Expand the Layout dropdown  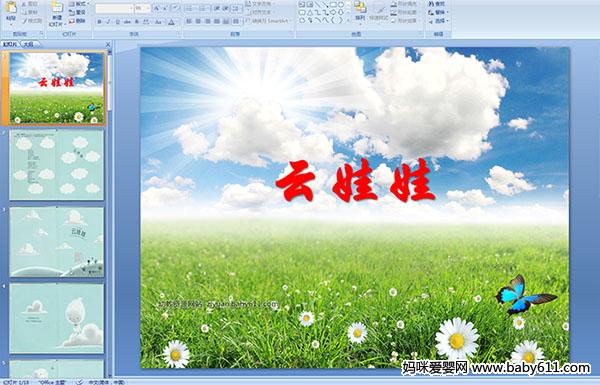point(78,4)
